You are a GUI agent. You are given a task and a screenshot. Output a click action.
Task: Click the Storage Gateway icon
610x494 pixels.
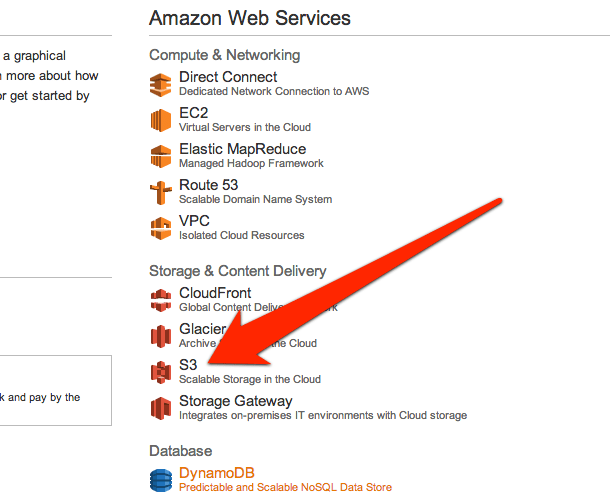[x=161, y=408]
